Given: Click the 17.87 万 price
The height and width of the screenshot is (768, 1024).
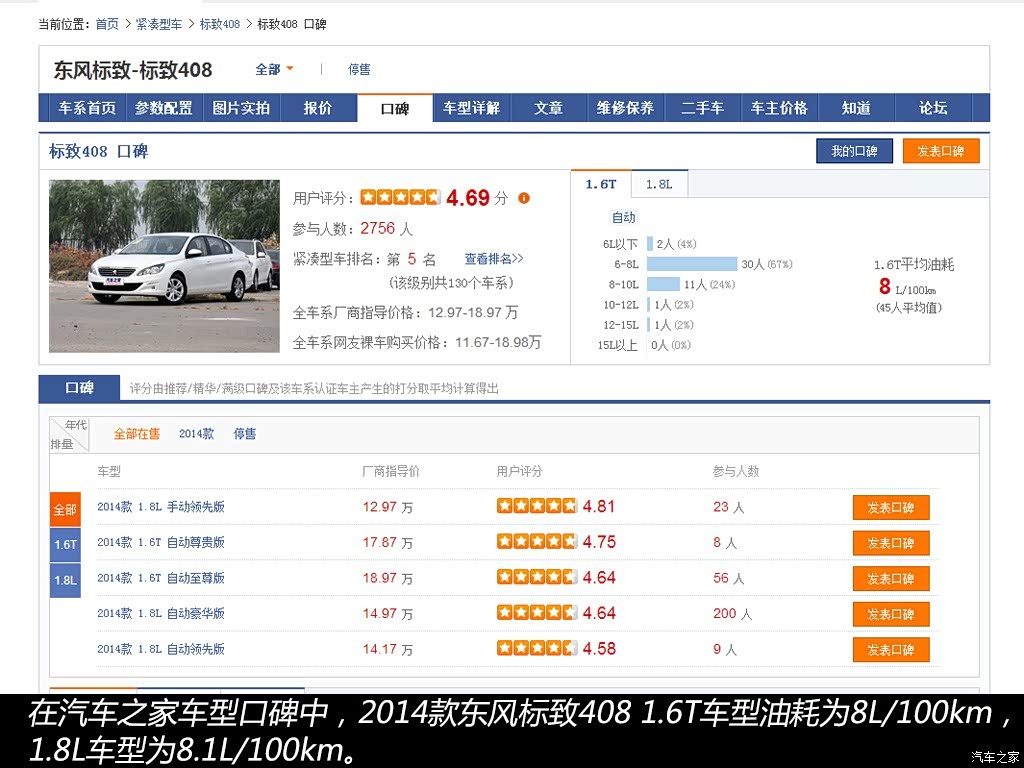Looking at the screenshot, I should (x=388, y=542).
